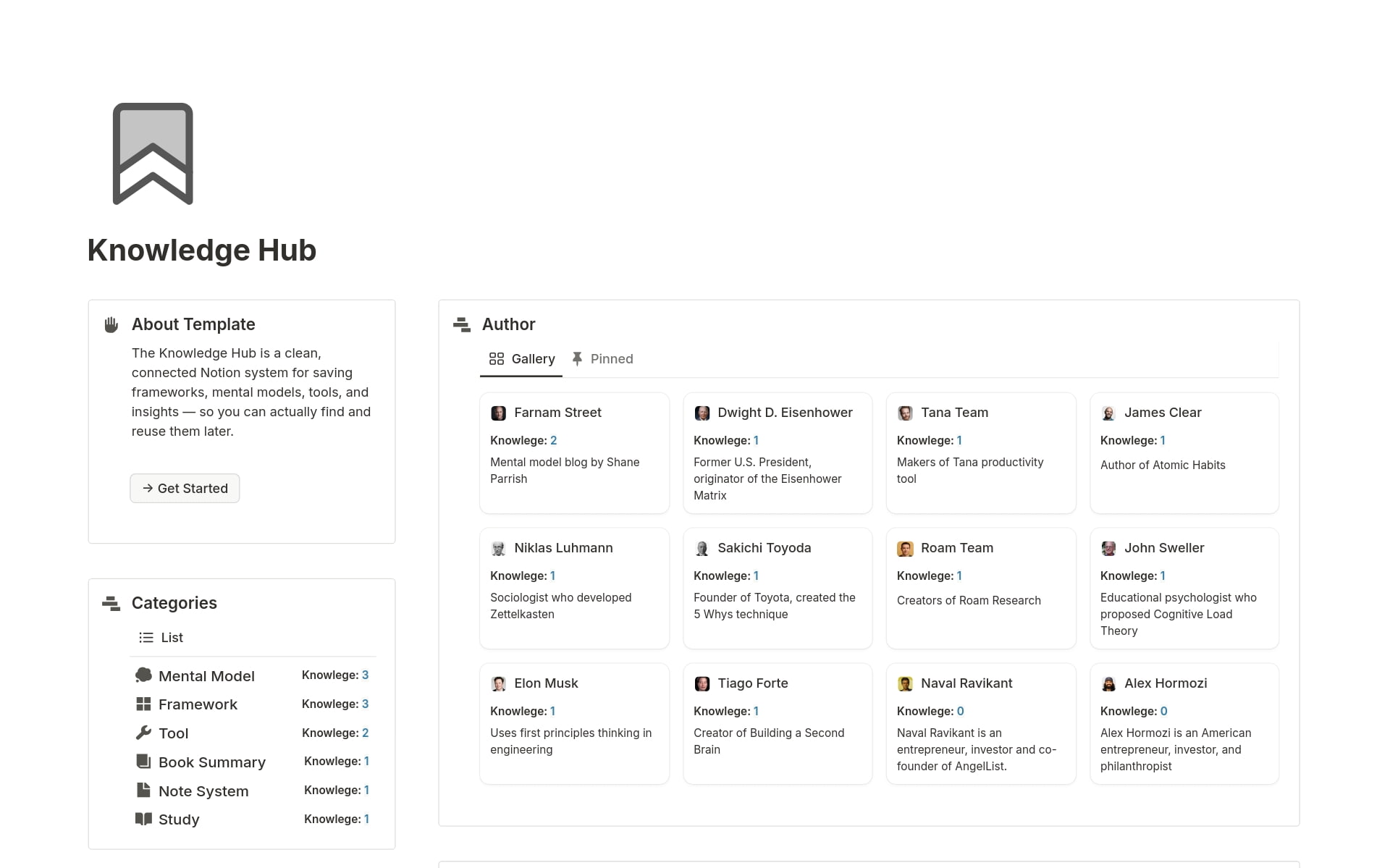
Task: Select the Mental Model brain icon
Action: point(143,675)
